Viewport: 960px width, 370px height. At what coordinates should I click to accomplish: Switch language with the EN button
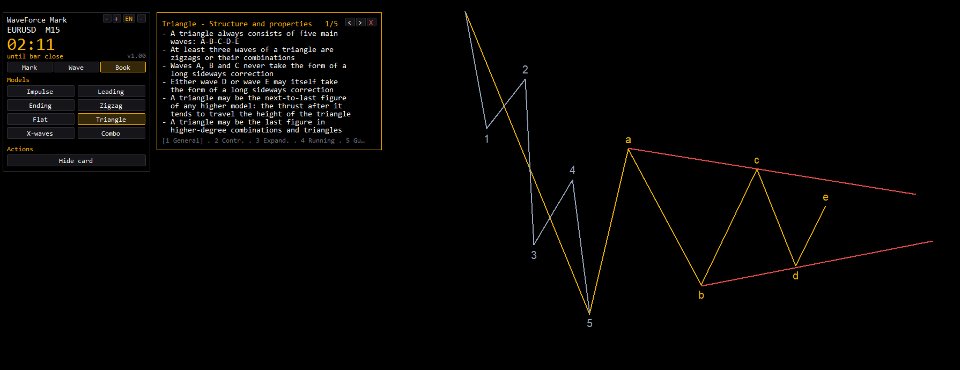129,19
